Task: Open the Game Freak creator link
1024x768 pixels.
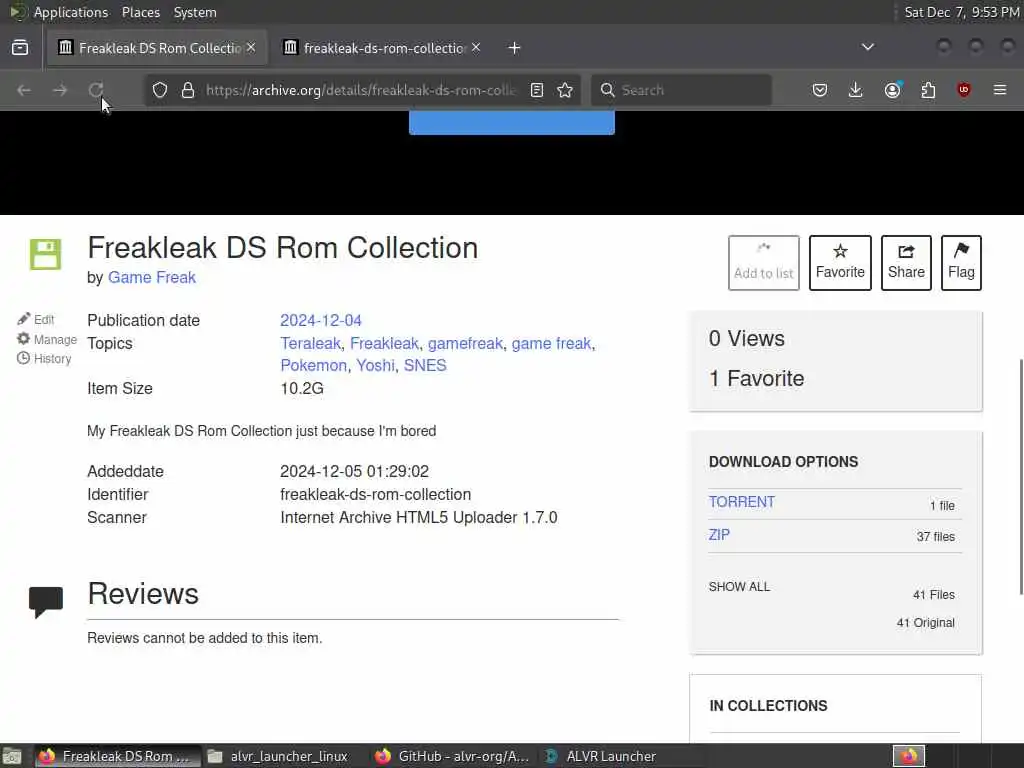Action: [152, 278]
